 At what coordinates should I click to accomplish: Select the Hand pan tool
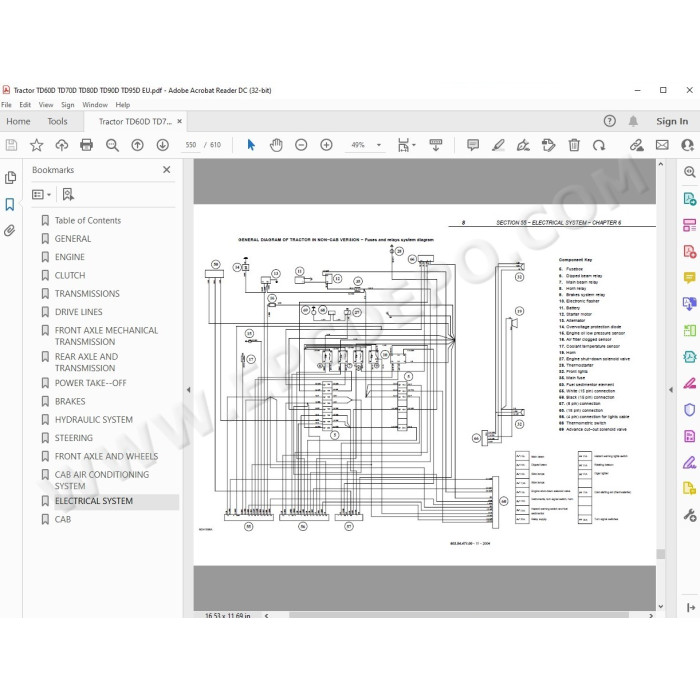(x=276, y=145)
